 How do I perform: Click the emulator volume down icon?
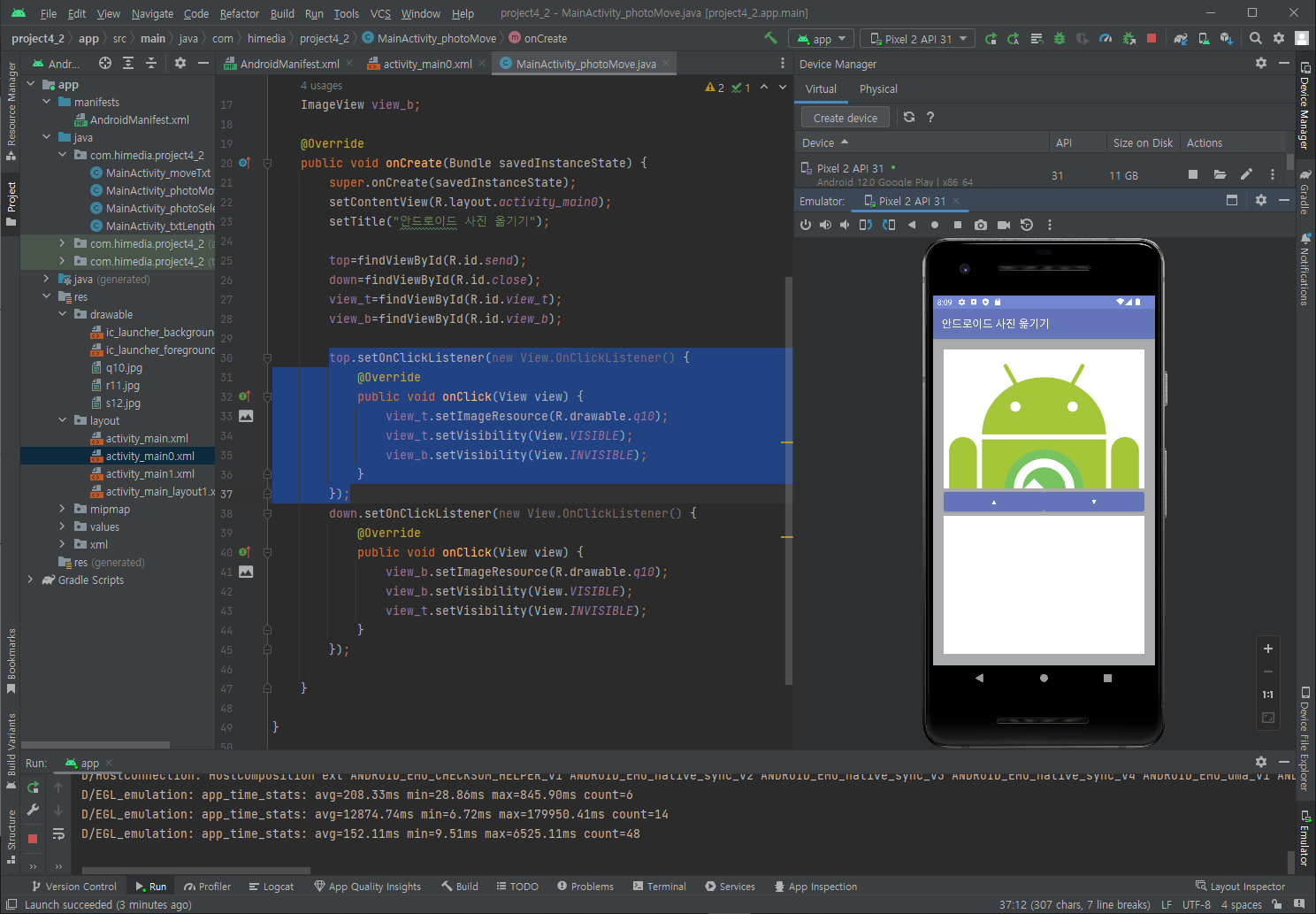[845, 225]
